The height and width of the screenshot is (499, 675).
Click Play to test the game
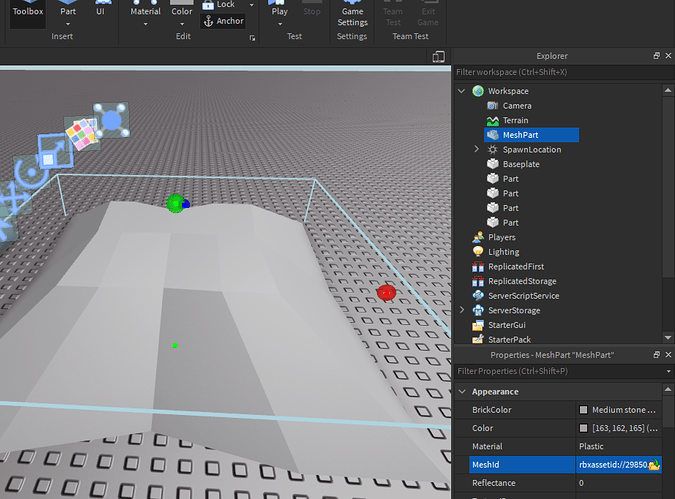pos(279,9)
